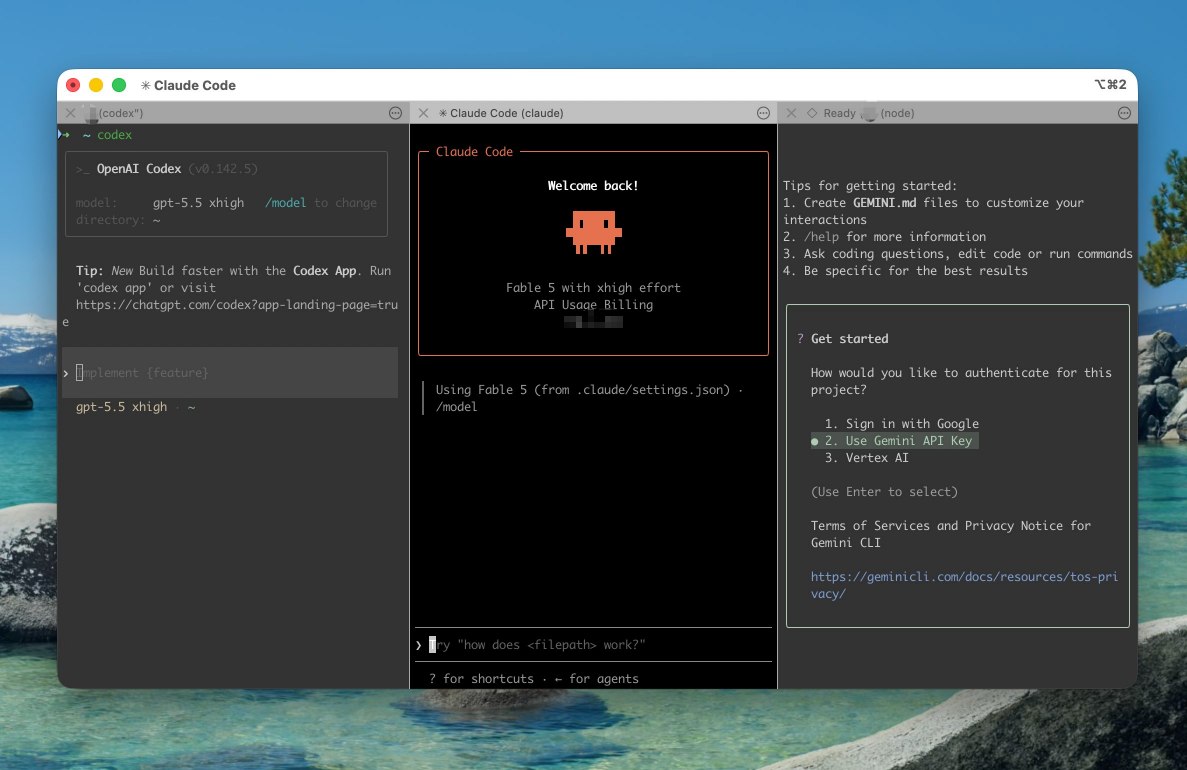Image resolution: width=1187 pixels, height=770 pixels.
Task: Click the prompt arrow icon beside ~ codex
Action: pyautogui.click(x=64, y=135)
